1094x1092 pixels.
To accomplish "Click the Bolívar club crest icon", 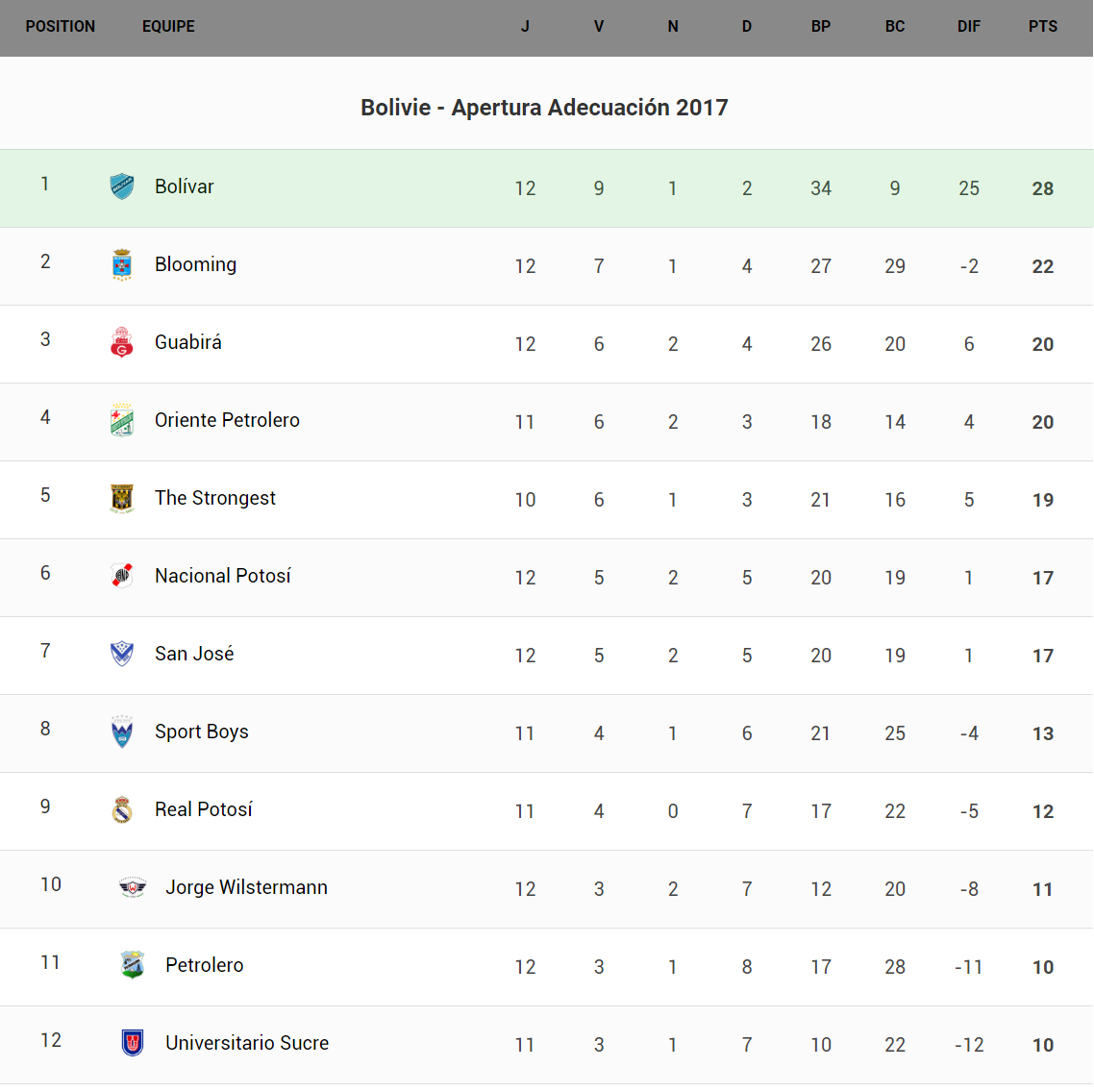I will click(122, 186).
